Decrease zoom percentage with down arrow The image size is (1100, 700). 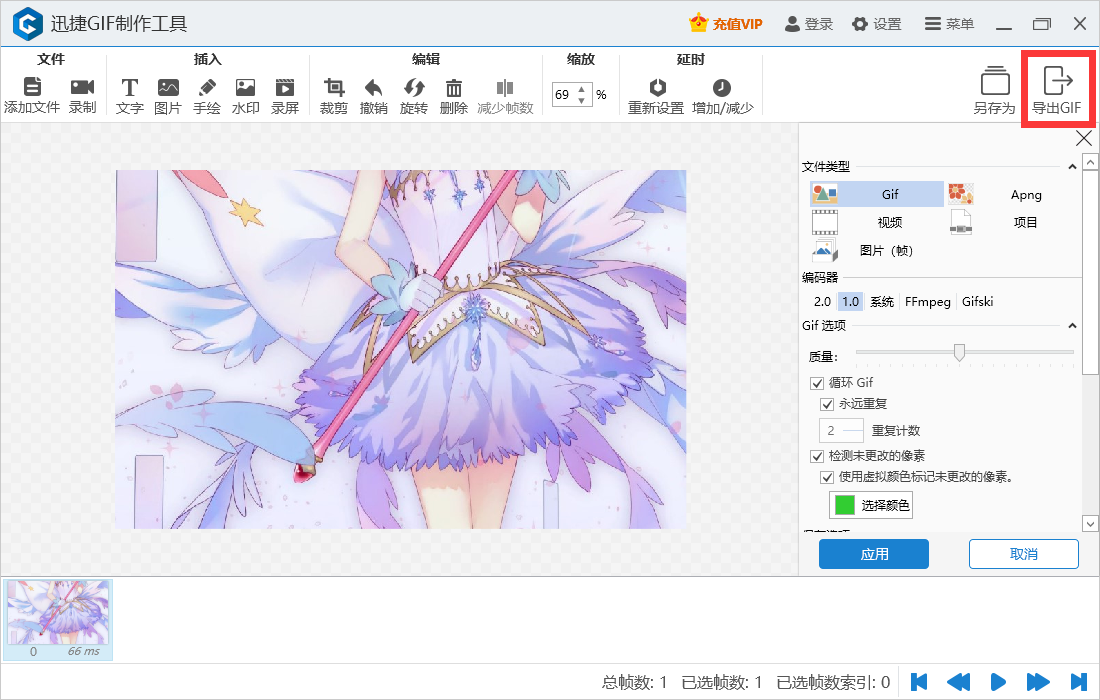[582, 100]
